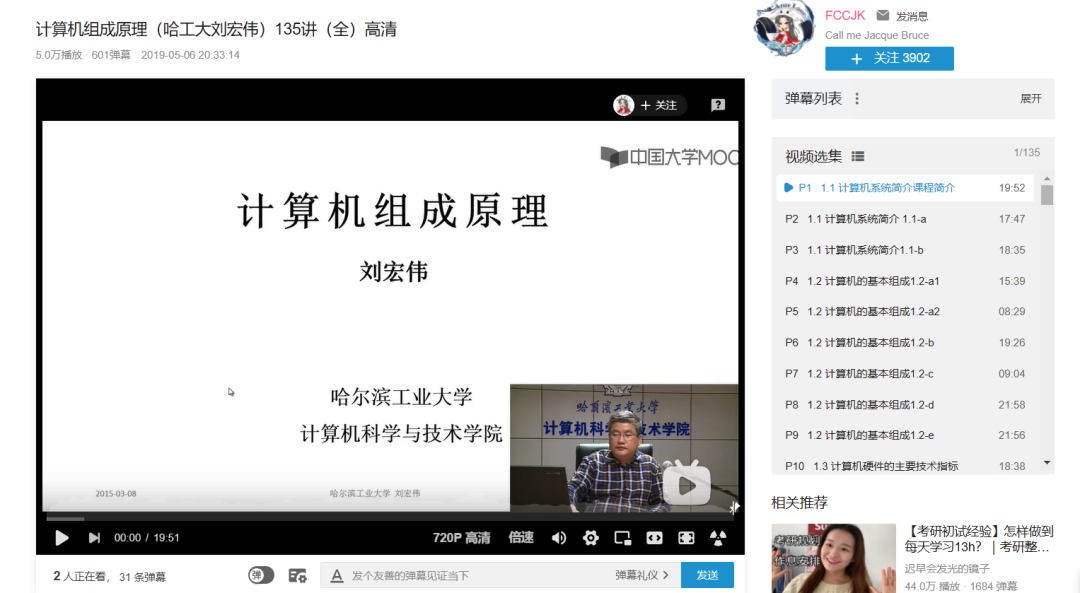Send danmaku with 发送 button
Screen dimensions: 1080x593
pos(707,575)
